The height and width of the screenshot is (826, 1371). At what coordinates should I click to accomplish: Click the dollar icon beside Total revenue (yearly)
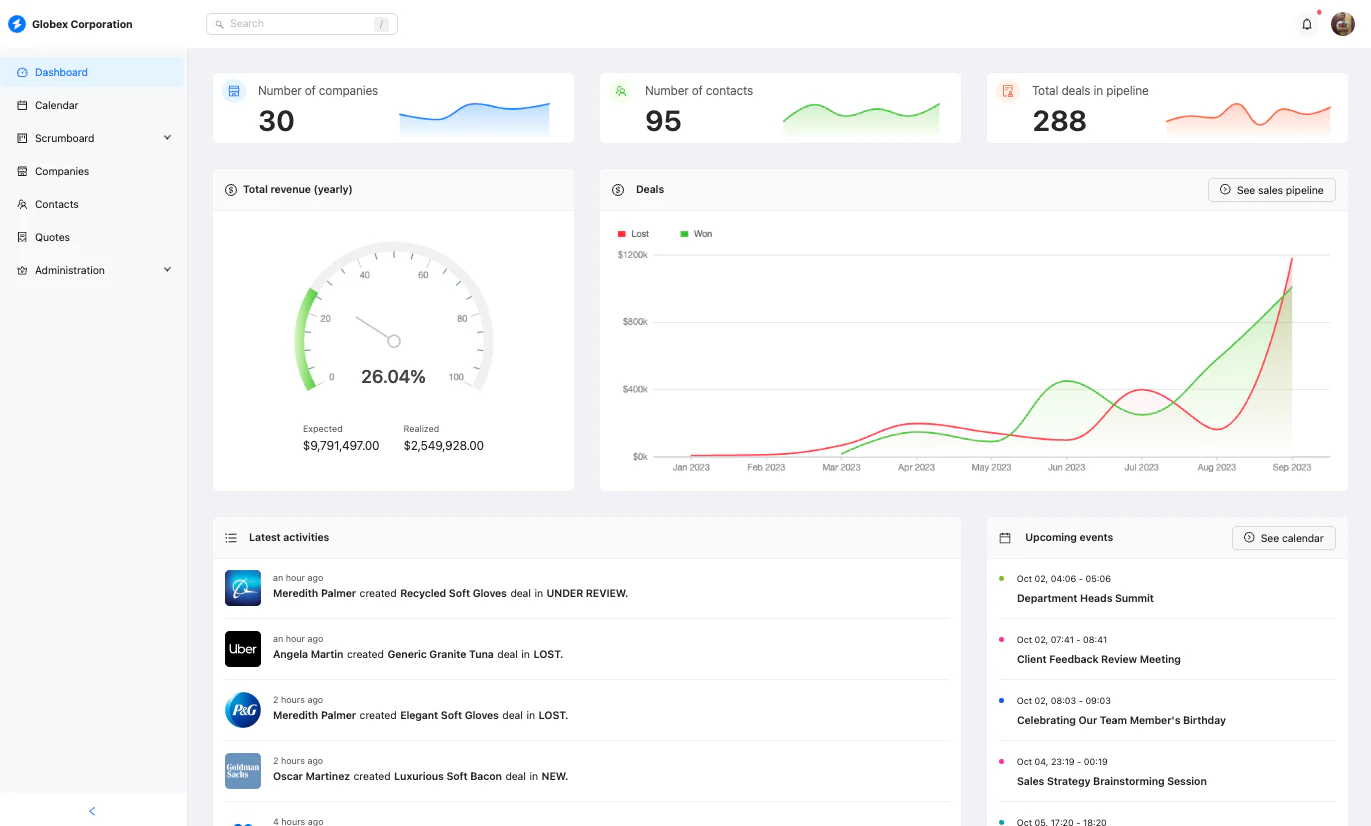230,189
